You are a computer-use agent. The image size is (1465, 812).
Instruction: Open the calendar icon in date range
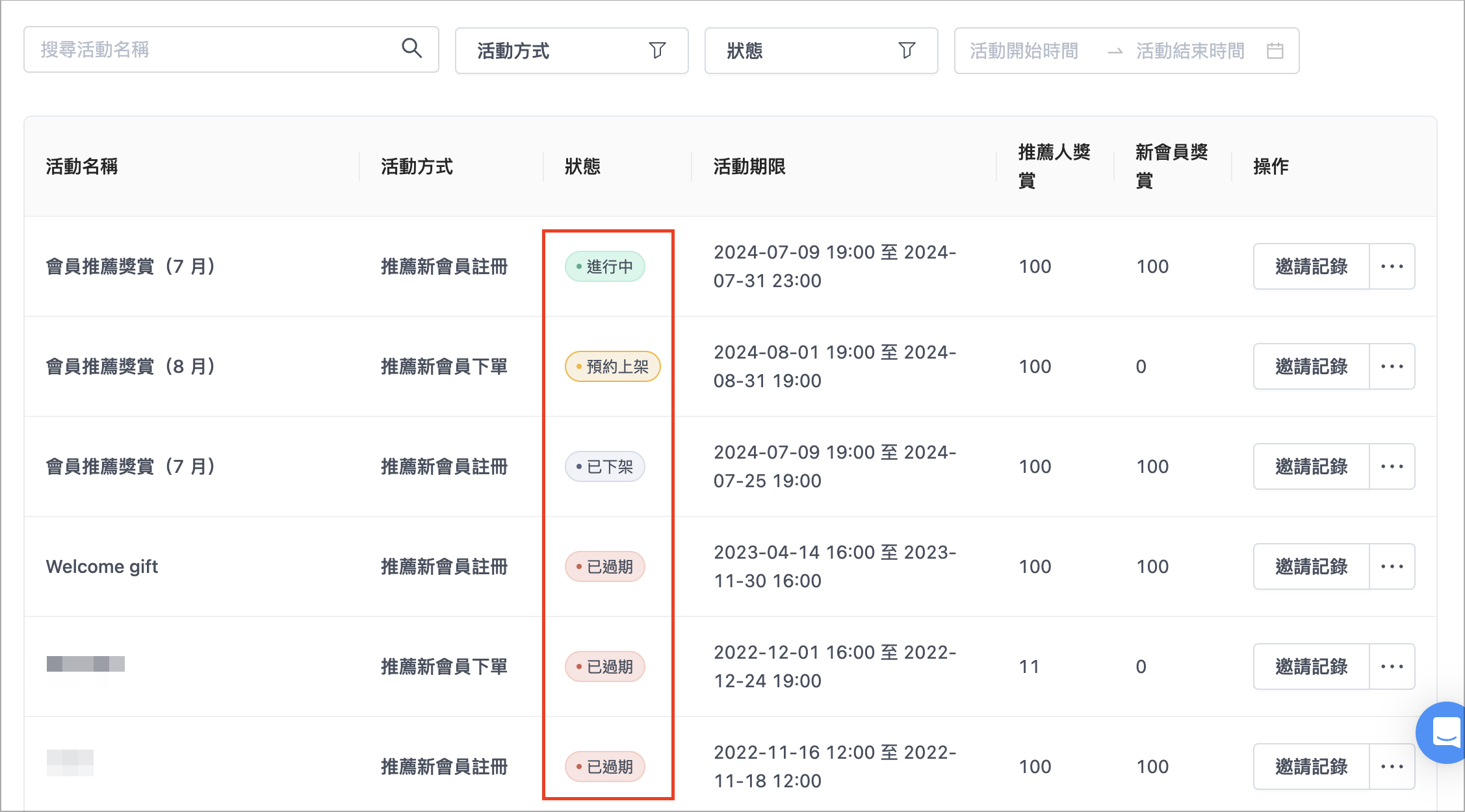tap(1275, 51)
